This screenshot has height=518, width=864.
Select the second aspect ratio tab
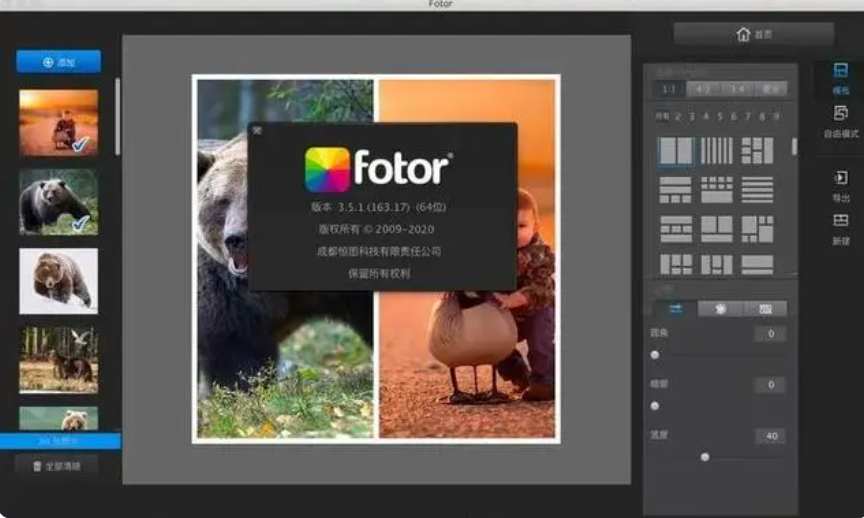[703, 89]
